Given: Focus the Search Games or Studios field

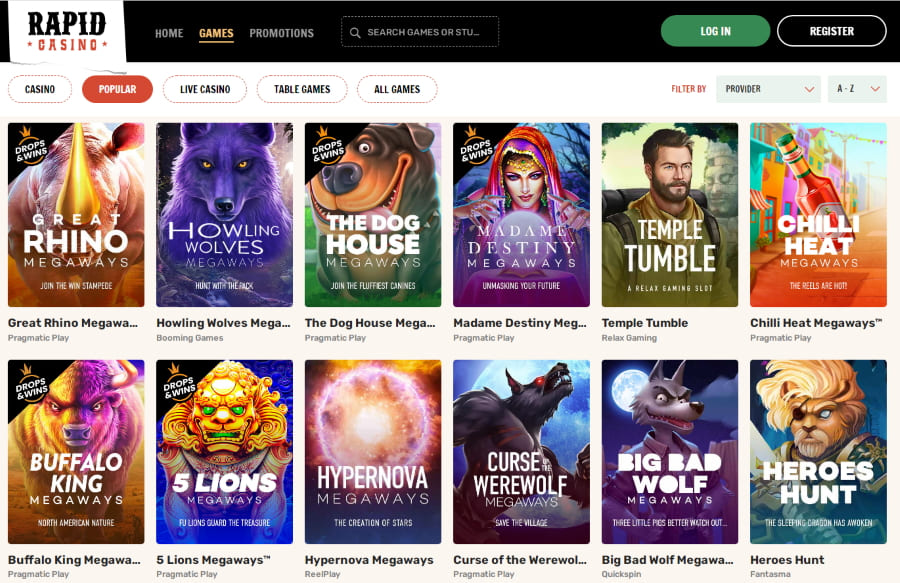Looking at the screenshot, I should (x=420, y=32).
